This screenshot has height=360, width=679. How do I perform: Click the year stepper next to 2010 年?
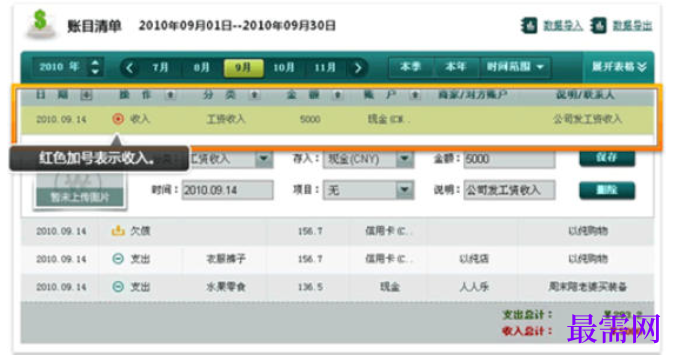tap(95, 67)
